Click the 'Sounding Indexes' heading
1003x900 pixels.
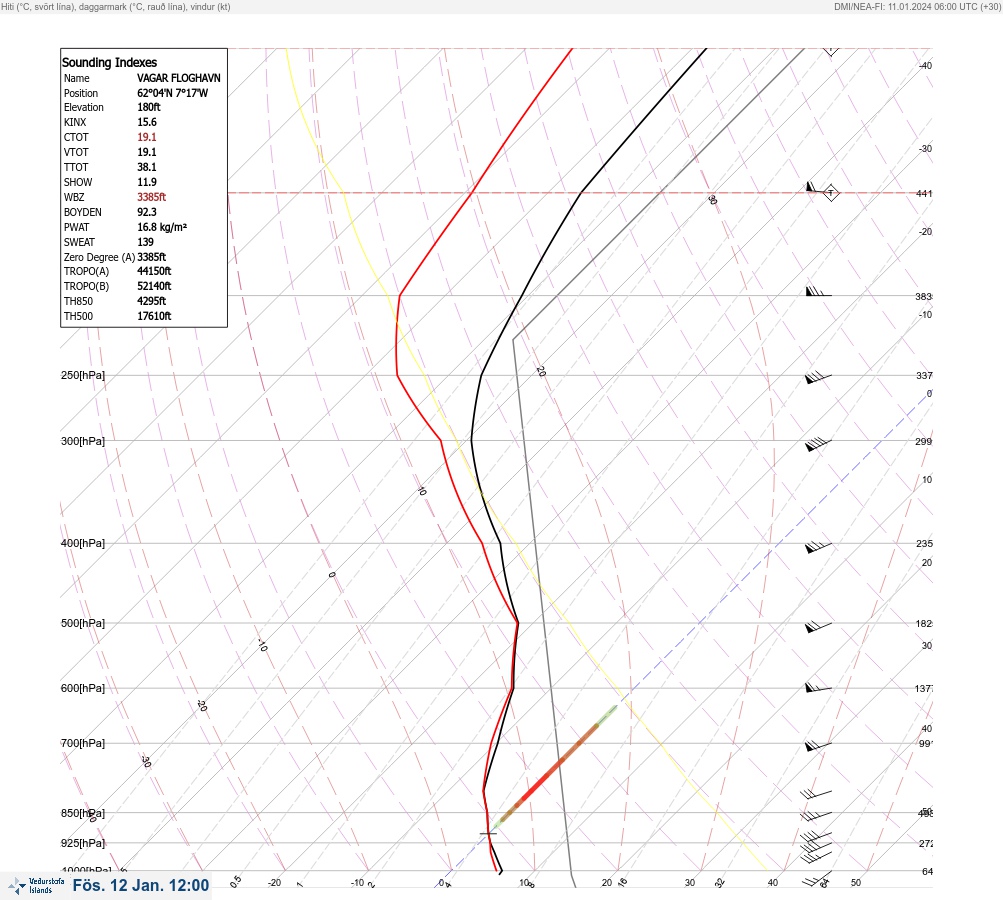(109, 63)
